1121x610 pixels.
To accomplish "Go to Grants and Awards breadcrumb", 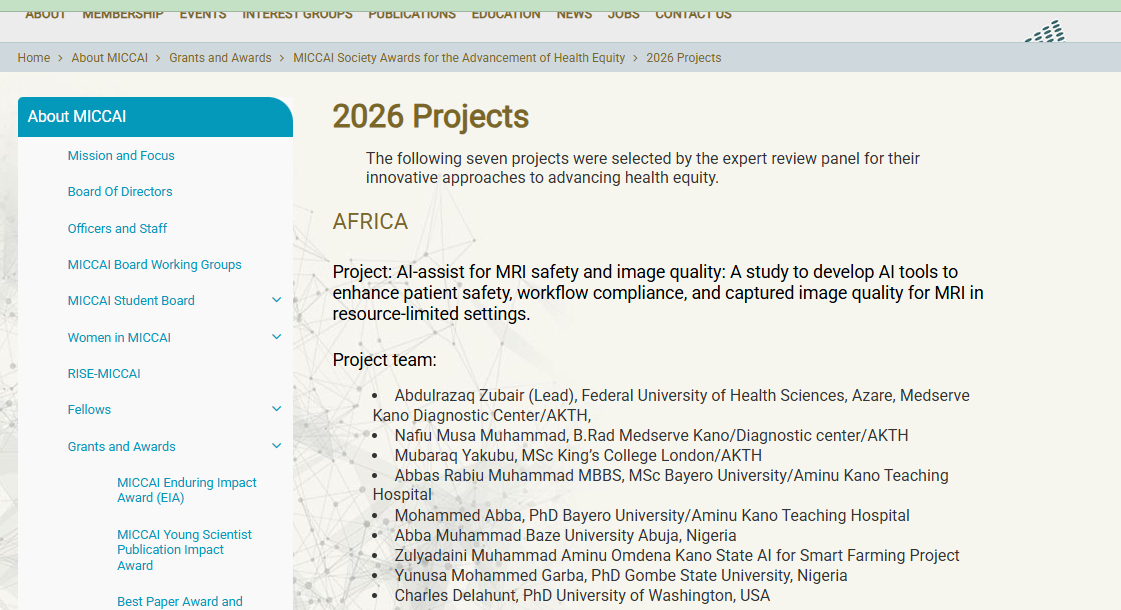I will [220, 58].
